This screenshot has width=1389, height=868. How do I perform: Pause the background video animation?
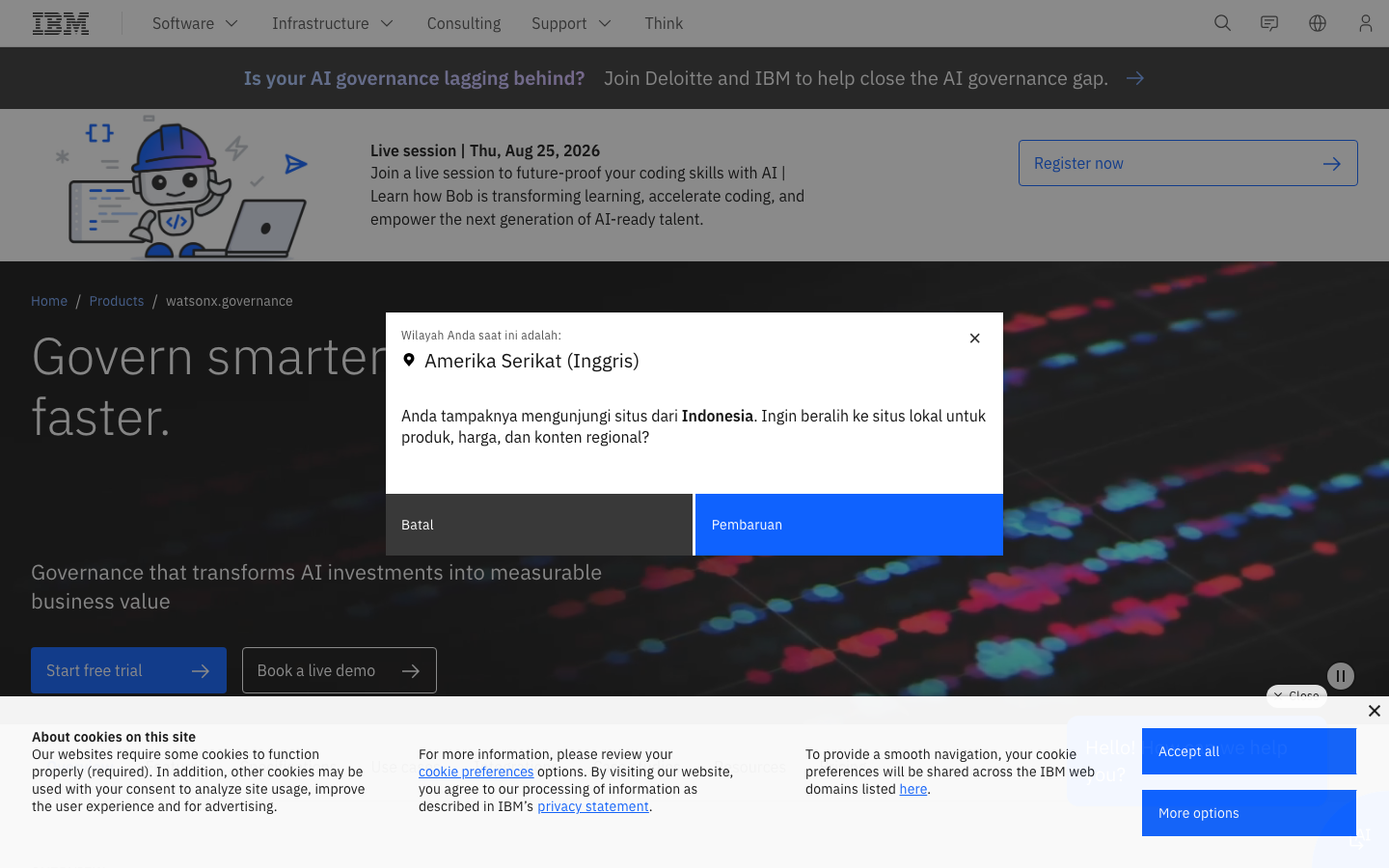pos(1341,676)
